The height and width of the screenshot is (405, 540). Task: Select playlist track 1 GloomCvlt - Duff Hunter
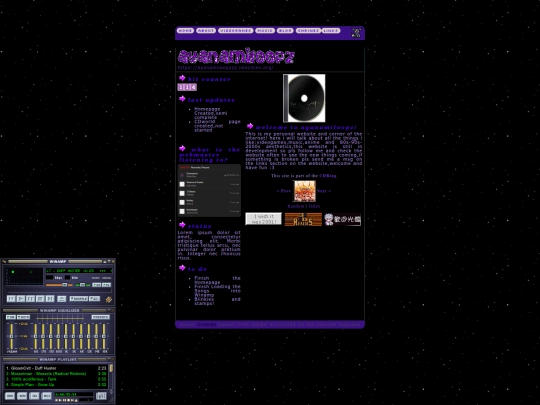(x=56, y=368)
